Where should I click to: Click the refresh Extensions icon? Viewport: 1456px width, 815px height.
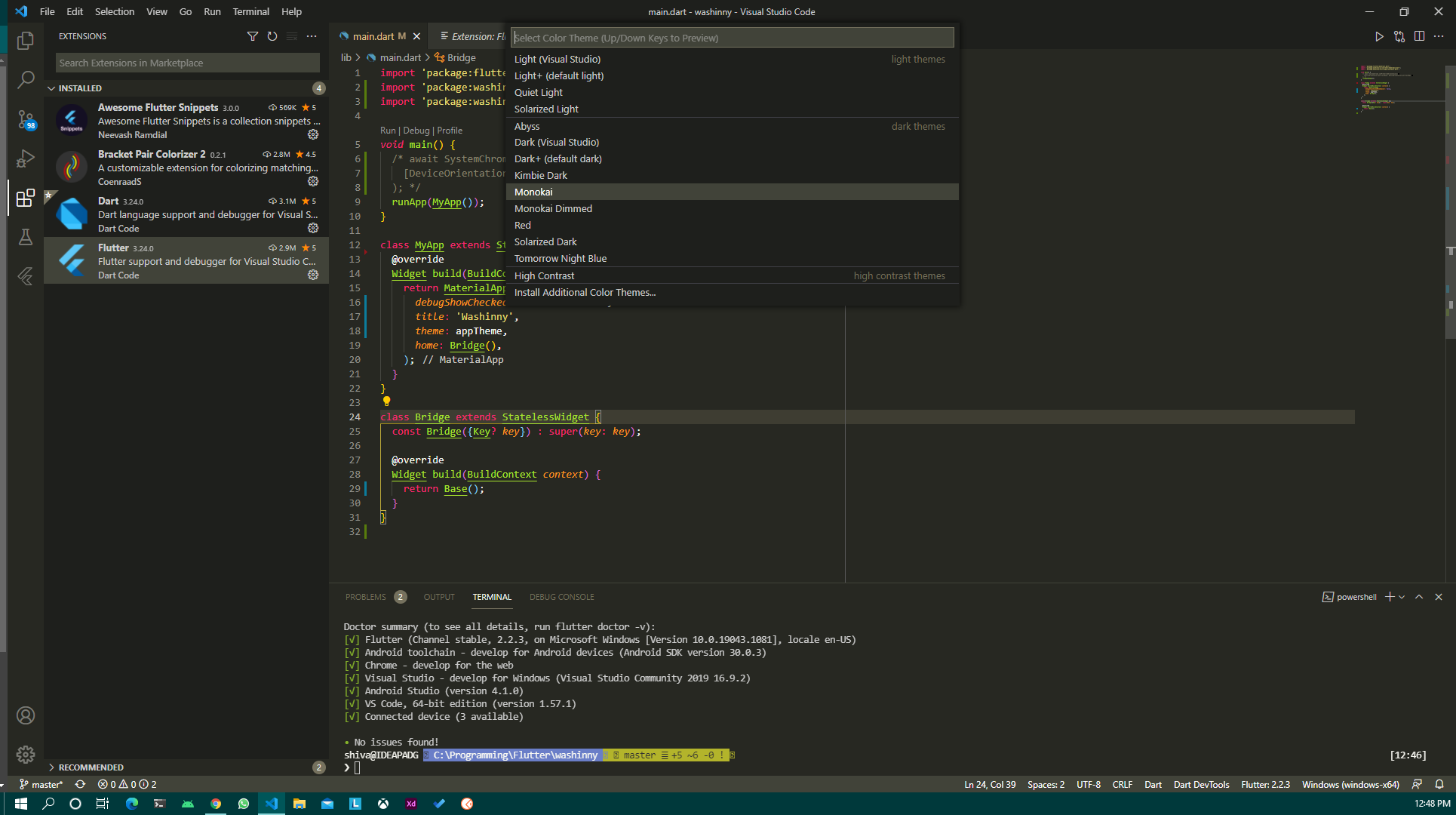[x=272, y=35]
